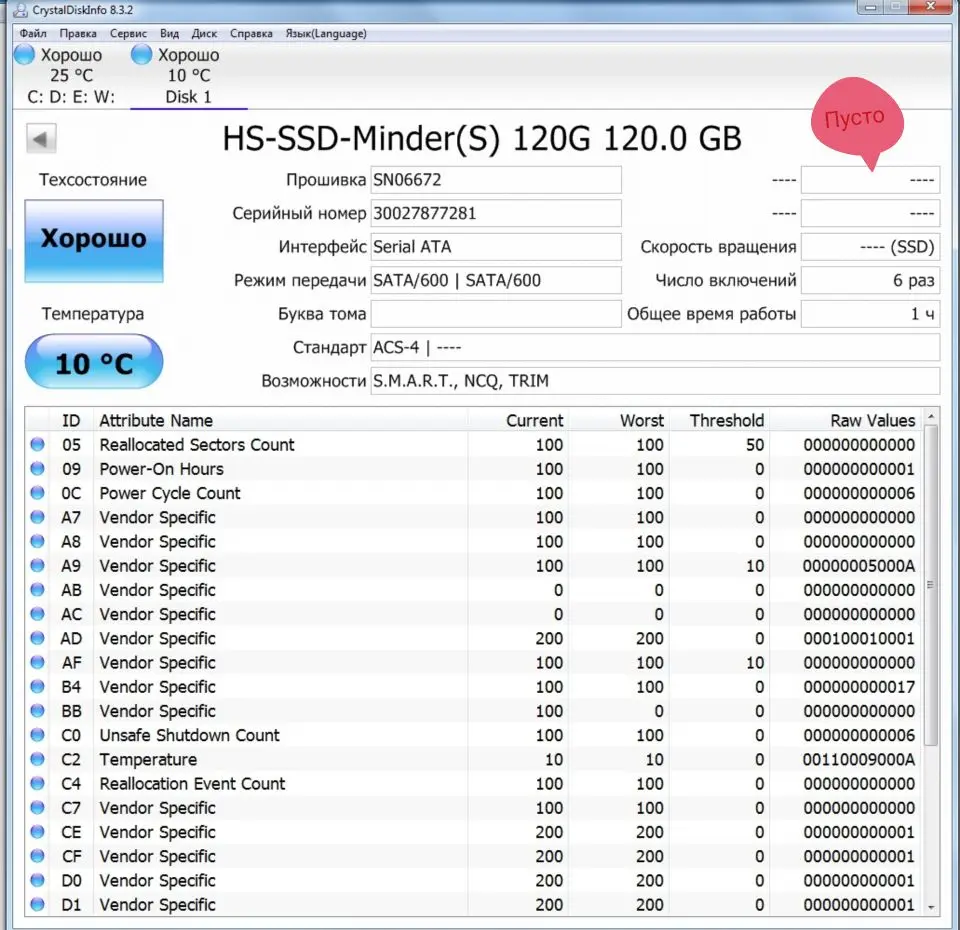The width and height of the screenshot is (960, 930).
Task: Click the Стандарт field ACS-4
Action: pyautogui.click(x=654, y=347)
